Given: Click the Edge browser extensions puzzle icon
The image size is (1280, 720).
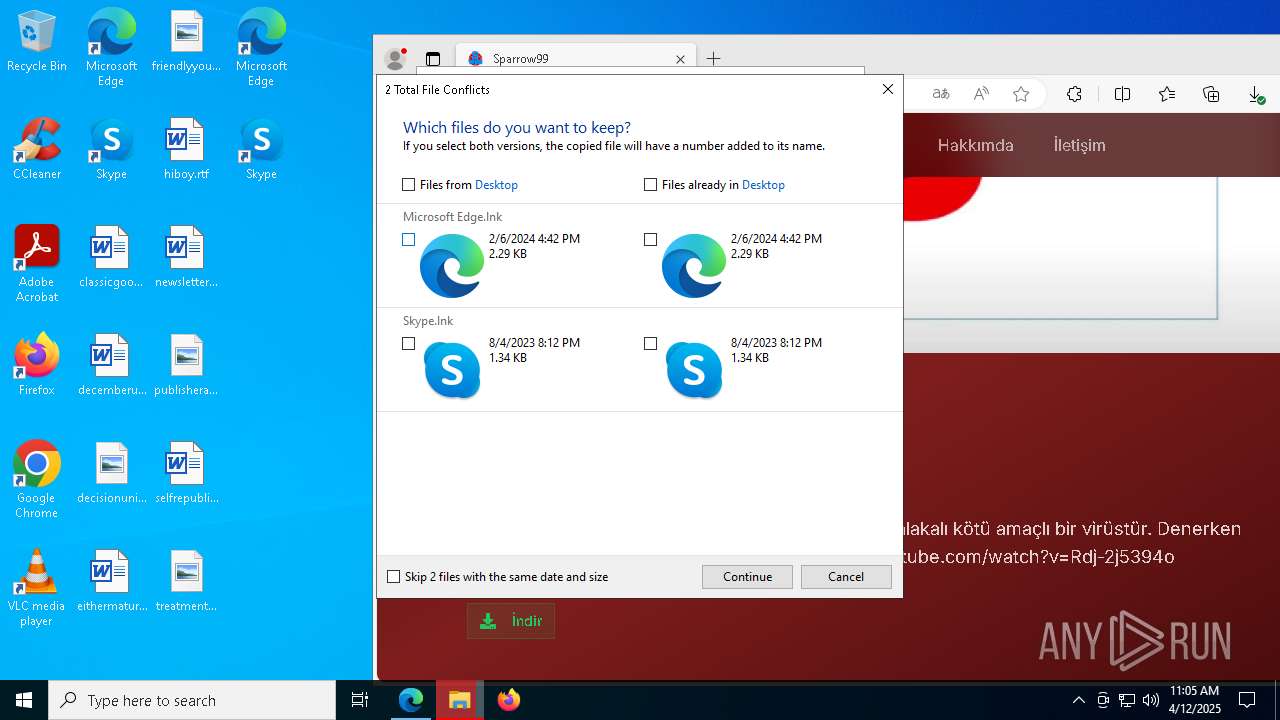Looking at the screenshot, I should pos(1074,94).
